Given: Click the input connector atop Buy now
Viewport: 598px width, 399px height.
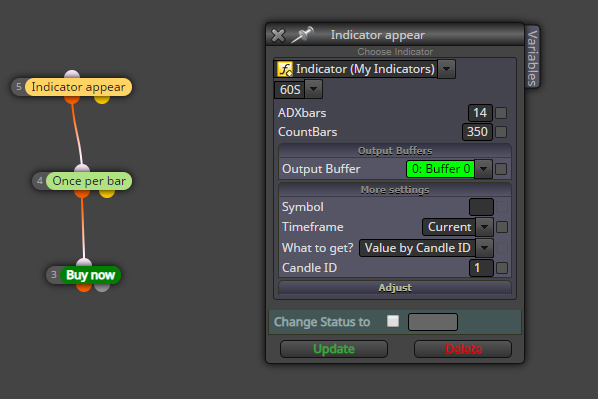Looking at the screenshot, I should (84, 262).
